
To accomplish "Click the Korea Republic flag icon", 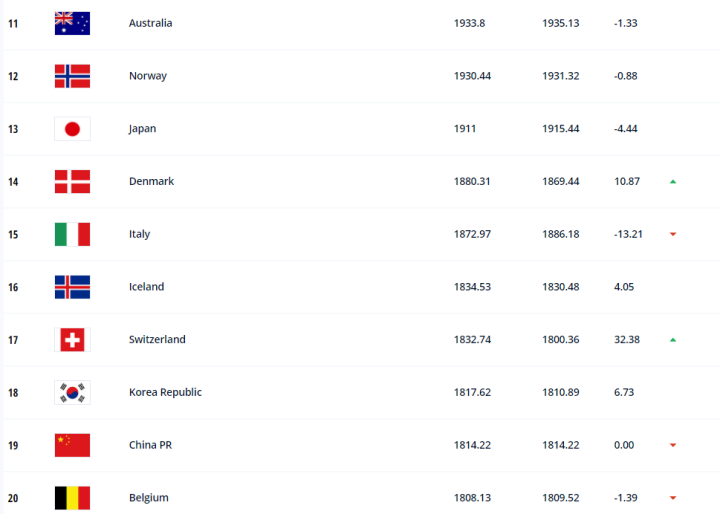I will coord(72,392).
